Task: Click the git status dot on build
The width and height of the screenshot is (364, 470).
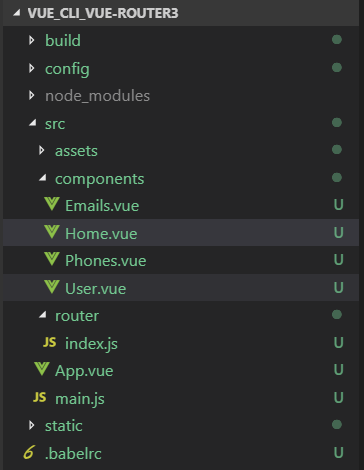Action: (337, 40)
